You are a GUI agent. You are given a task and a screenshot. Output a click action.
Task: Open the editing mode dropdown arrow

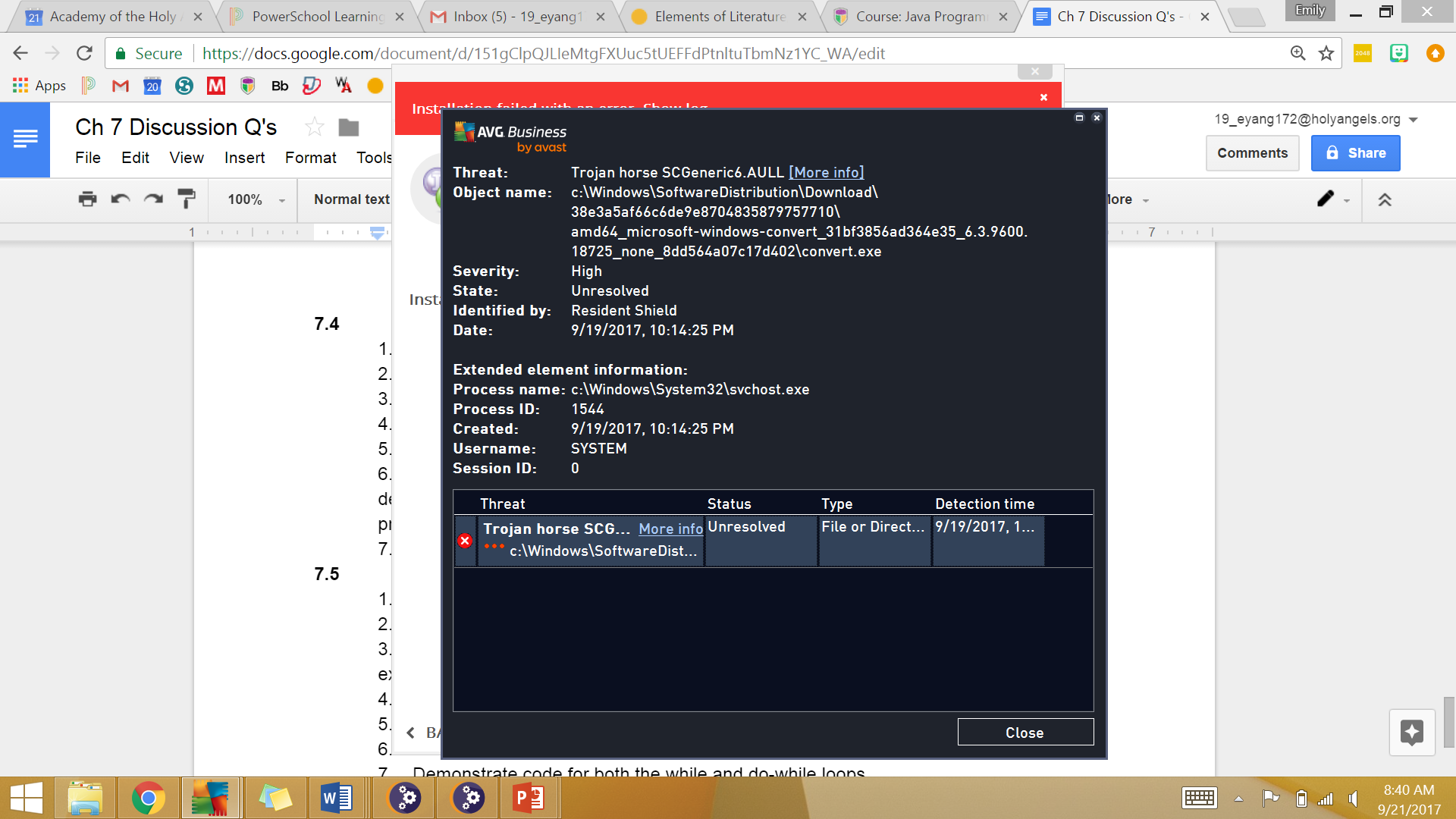coord(1347,200)
